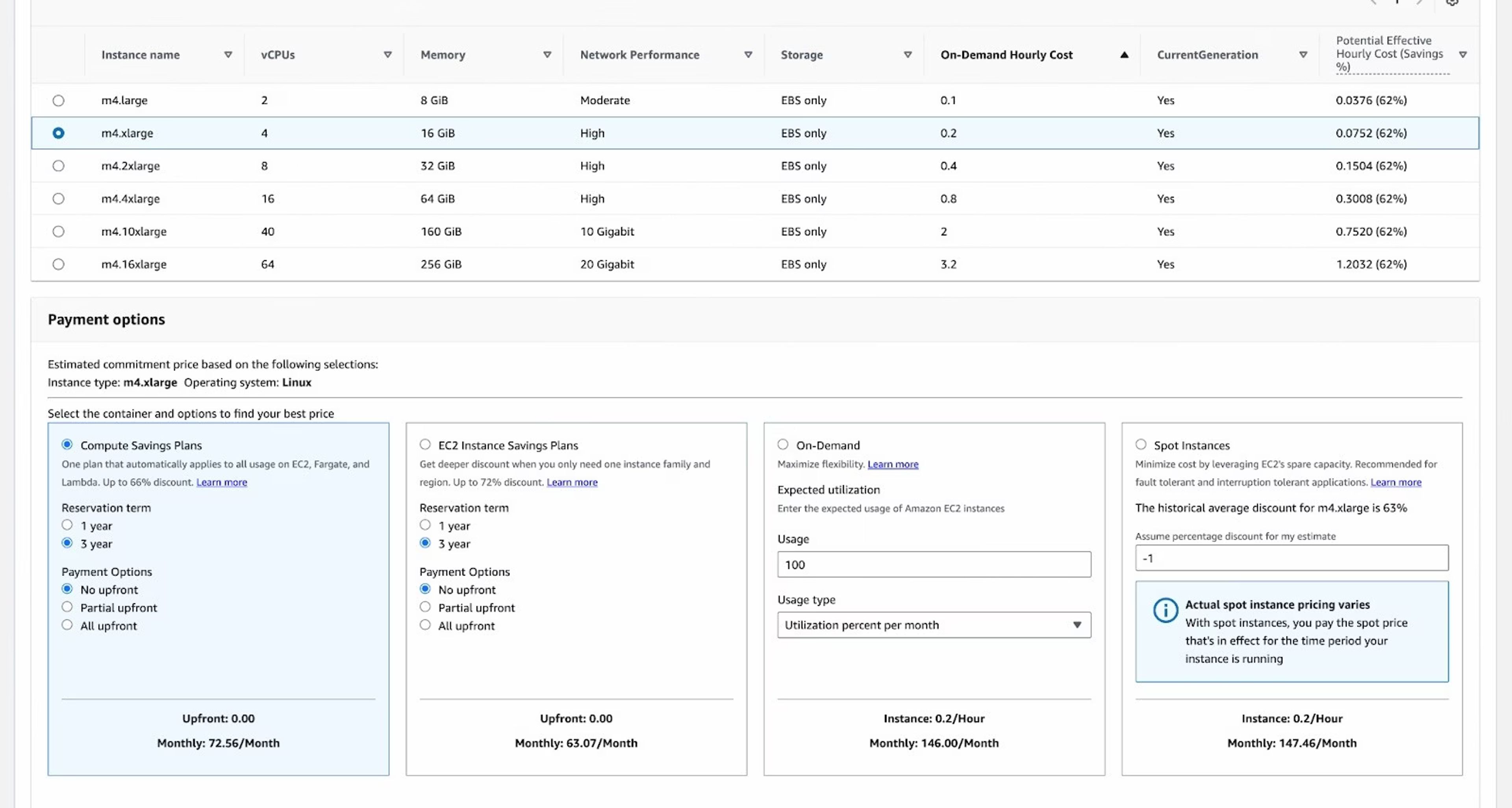This screenshot has width=1512, height=808.
Task: Click the 20 Gigabit network performance cell
Action: 607,265
